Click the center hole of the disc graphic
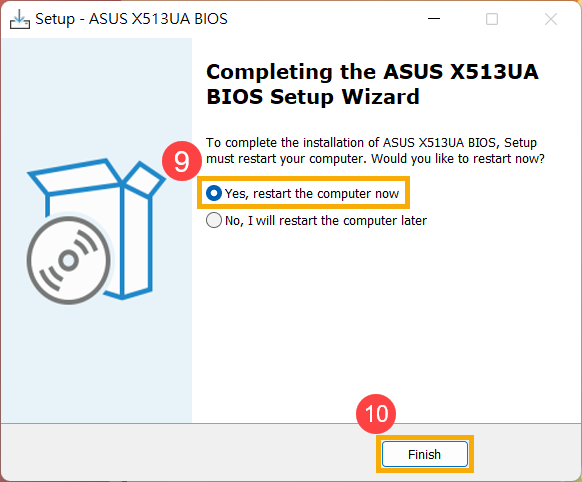Viewport: 582px width, 482px height. click(x=69, y=260)
